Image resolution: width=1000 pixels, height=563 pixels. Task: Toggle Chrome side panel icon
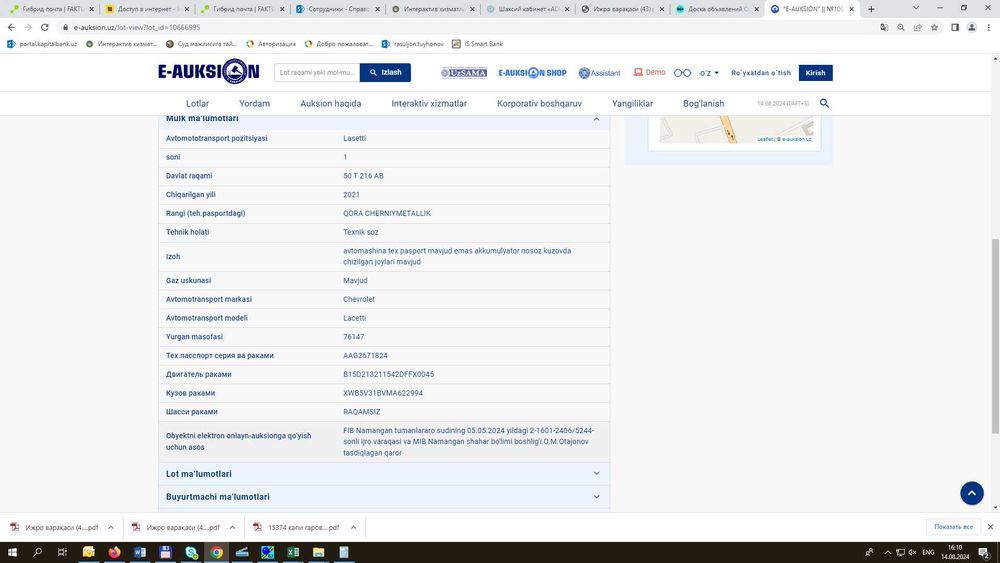pyautogui.click(x=955, y=27)
